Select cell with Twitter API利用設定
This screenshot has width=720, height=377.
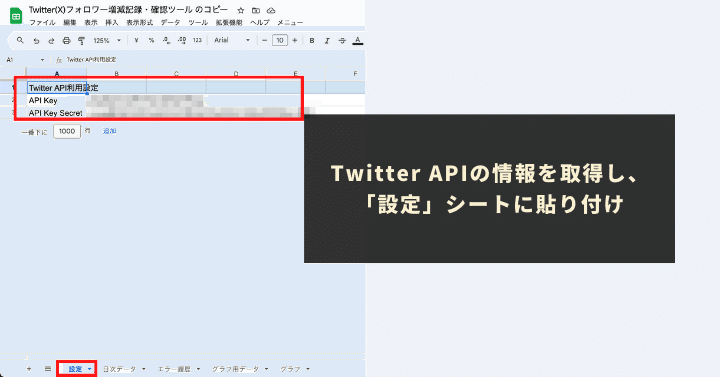click(56, 87)
